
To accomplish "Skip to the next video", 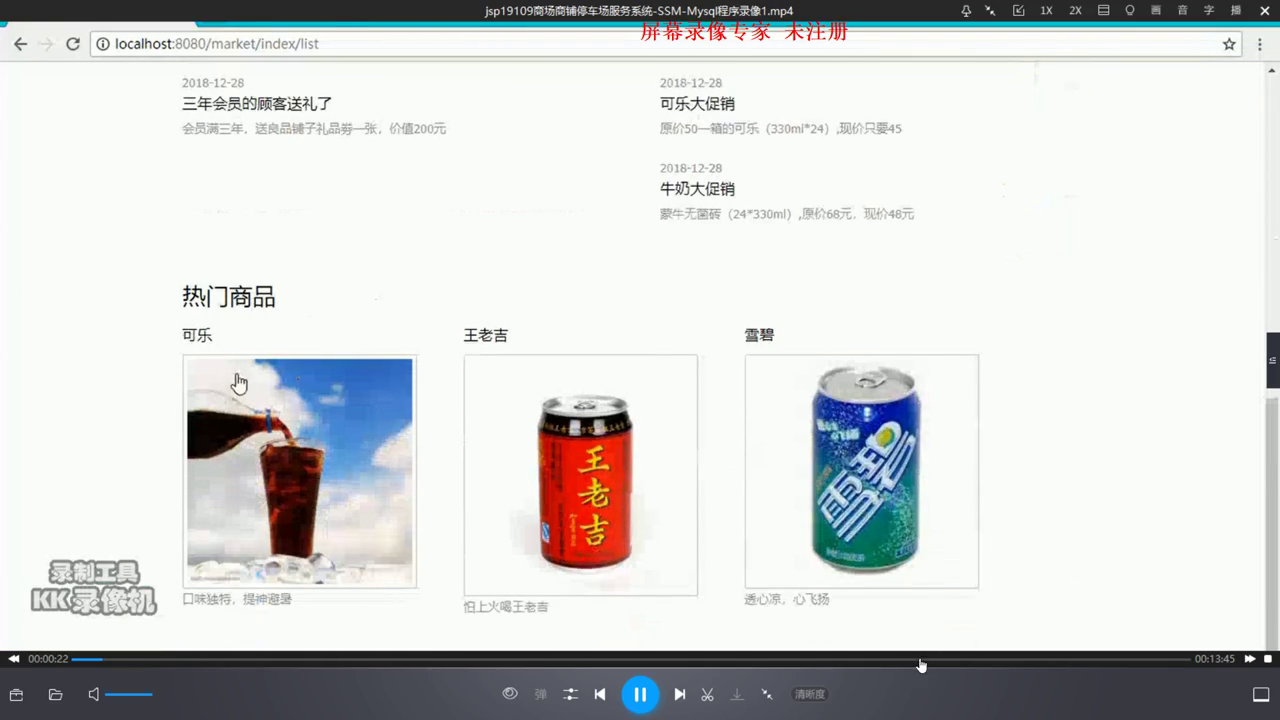I will click(680, 694).
